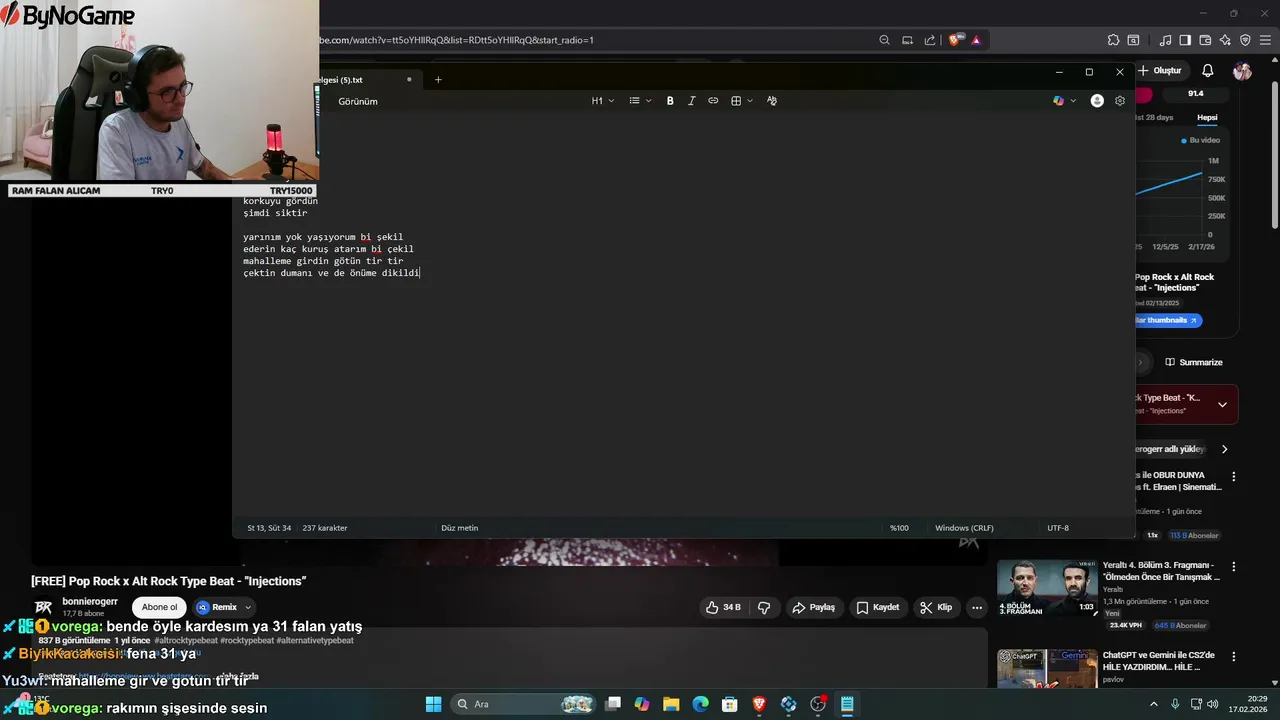Clear formatting with the Notepad toolbar icon
This screenshot has width=1280, height=720.
[772, 101]
